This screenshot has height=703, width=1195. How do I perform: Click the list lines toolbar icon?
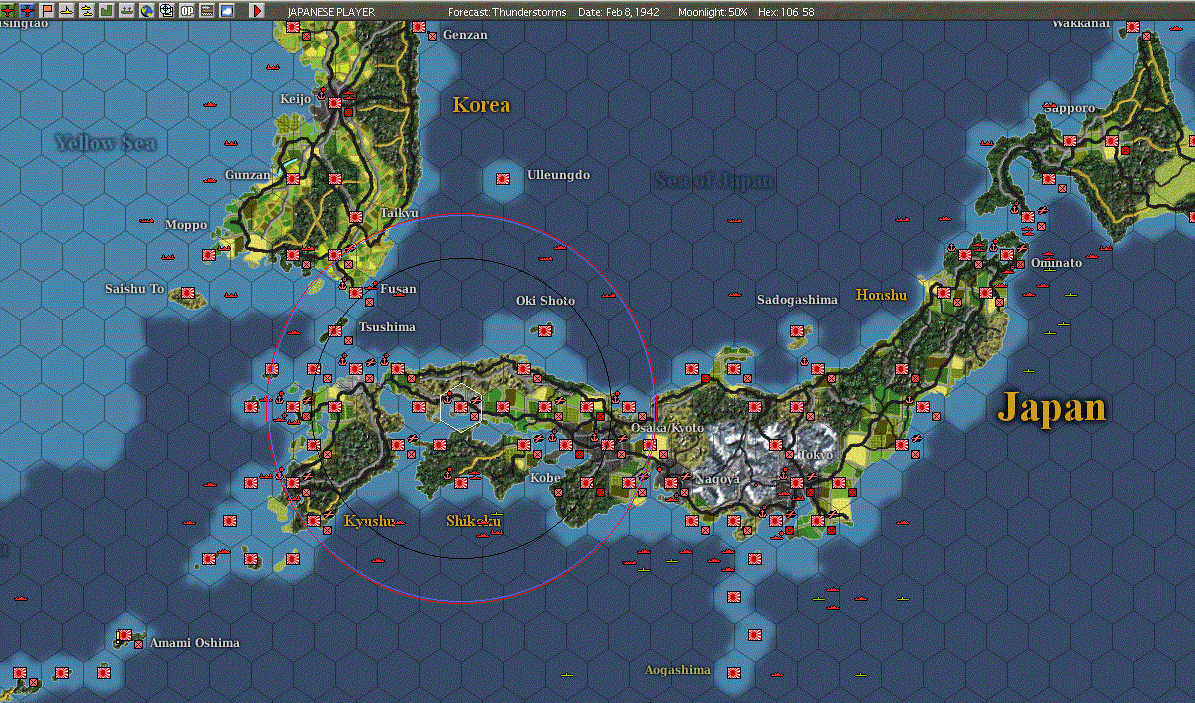click(x=207, y=11)
